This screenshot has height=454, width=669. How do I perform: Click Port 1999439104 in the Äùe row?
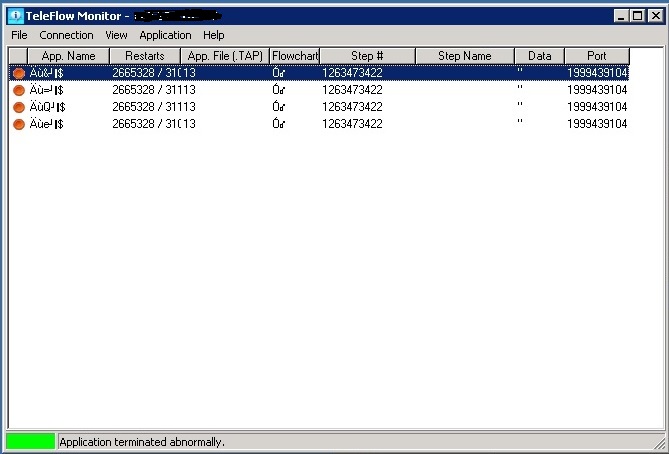coord(597,124)
